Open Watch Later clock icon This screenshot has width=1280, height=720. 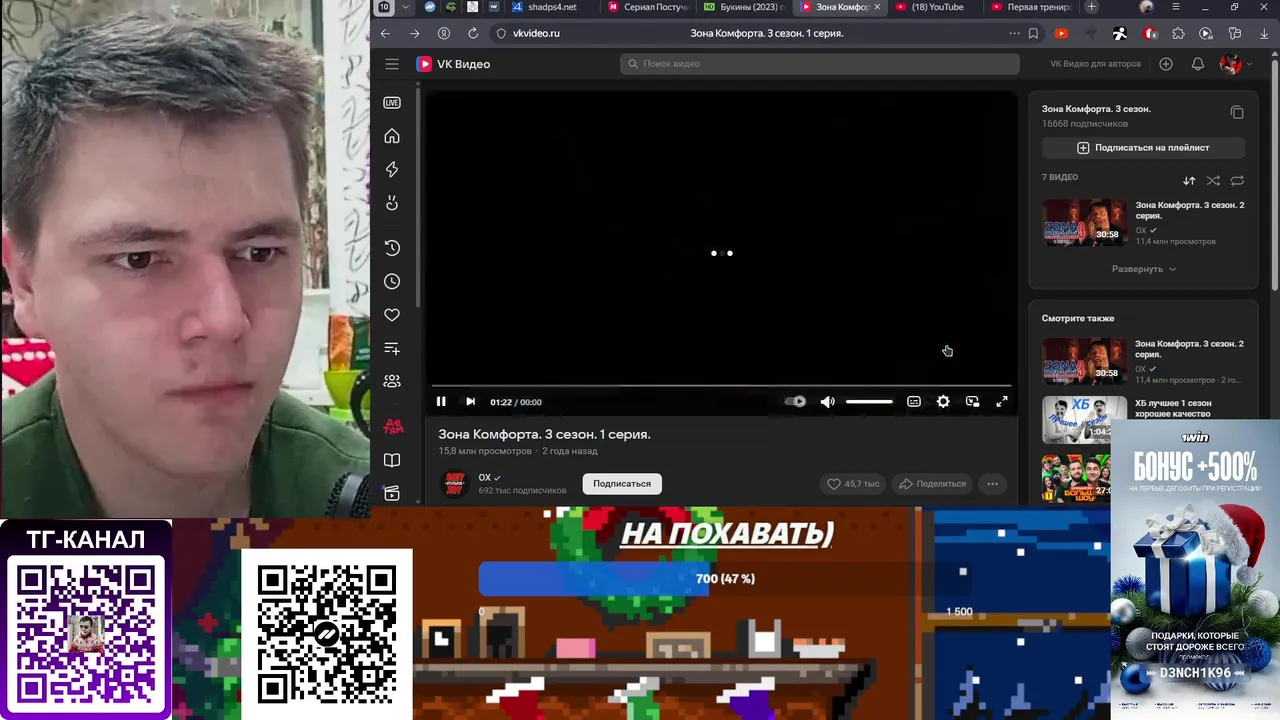point(392,282)
